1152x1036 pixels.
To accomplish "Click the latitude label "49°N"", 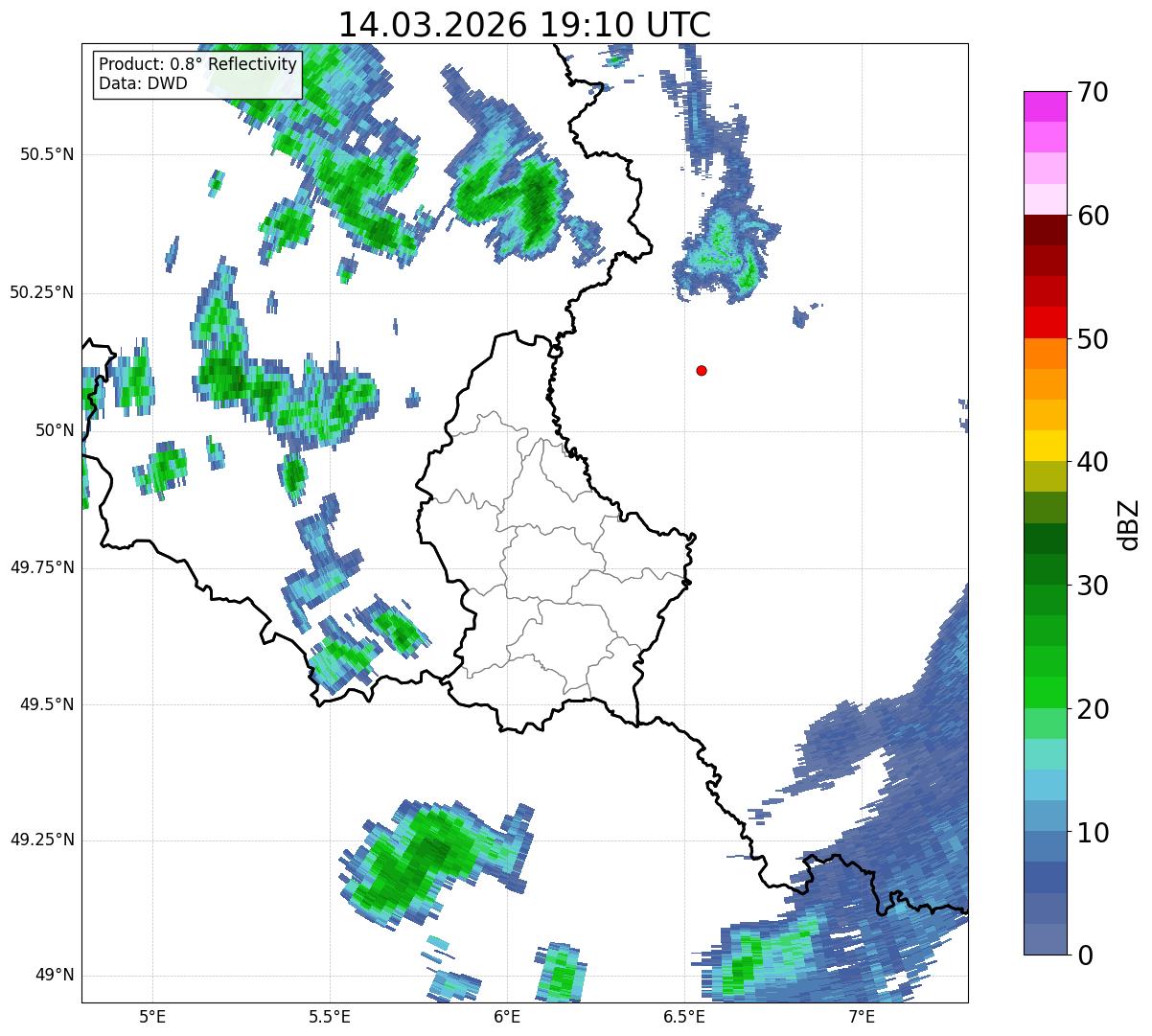I will pos(54,976).
